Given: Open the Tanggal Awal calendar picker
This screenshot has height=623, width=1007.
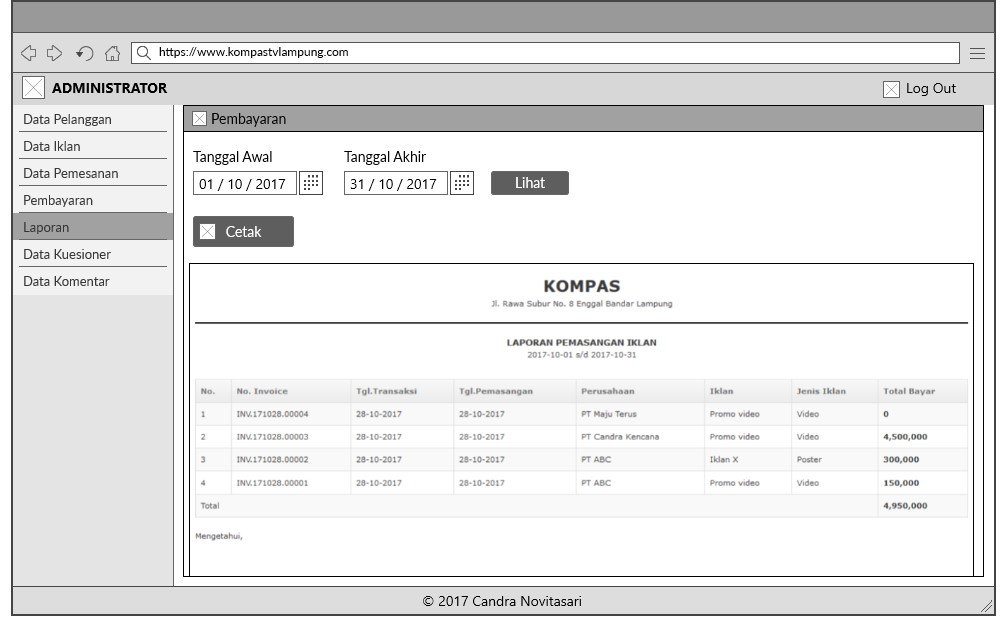Looking at the screenshot, I should [x=311, y=183].
